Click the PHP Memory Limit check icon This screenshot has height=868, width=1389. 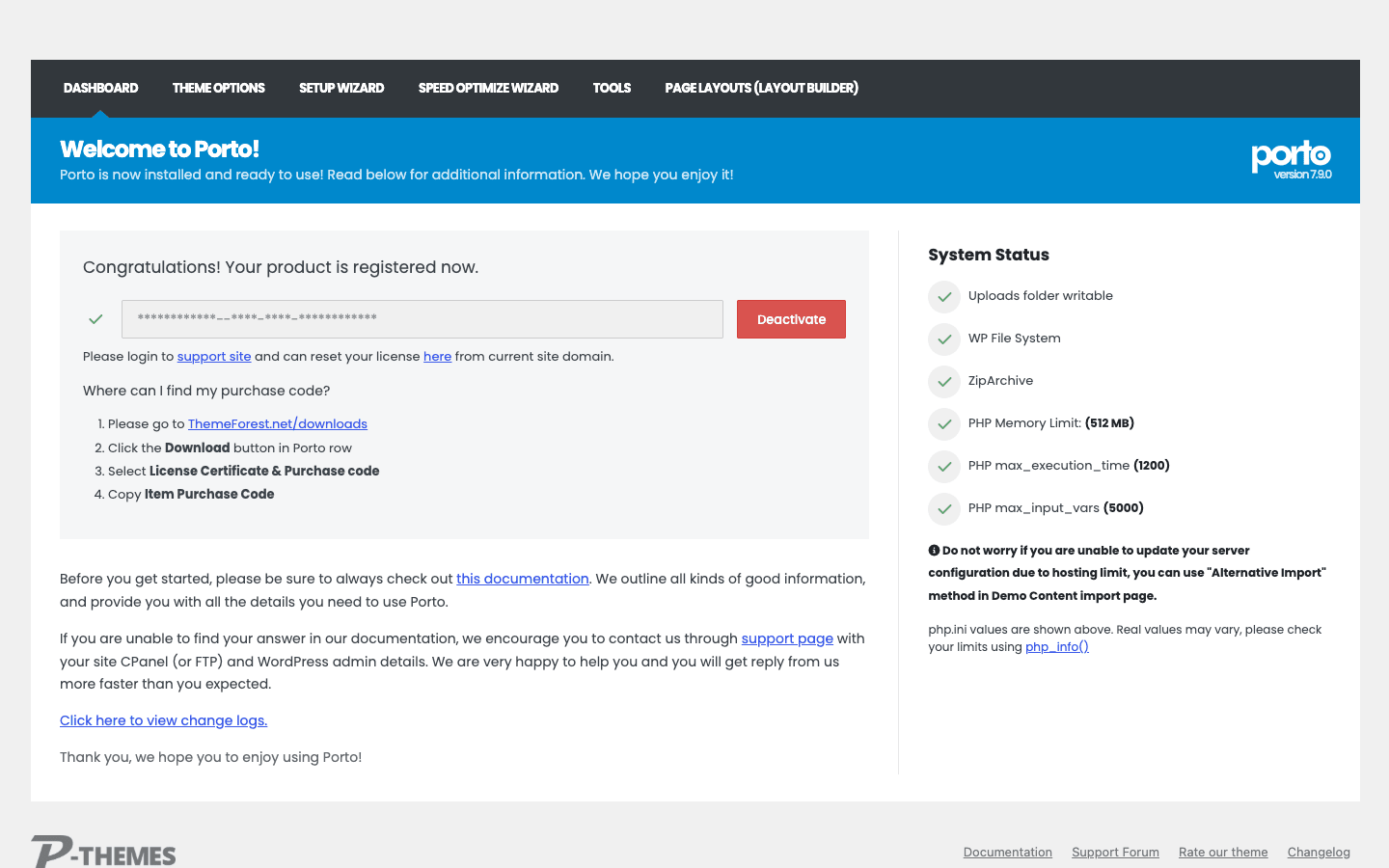click(x=944, y=424)
